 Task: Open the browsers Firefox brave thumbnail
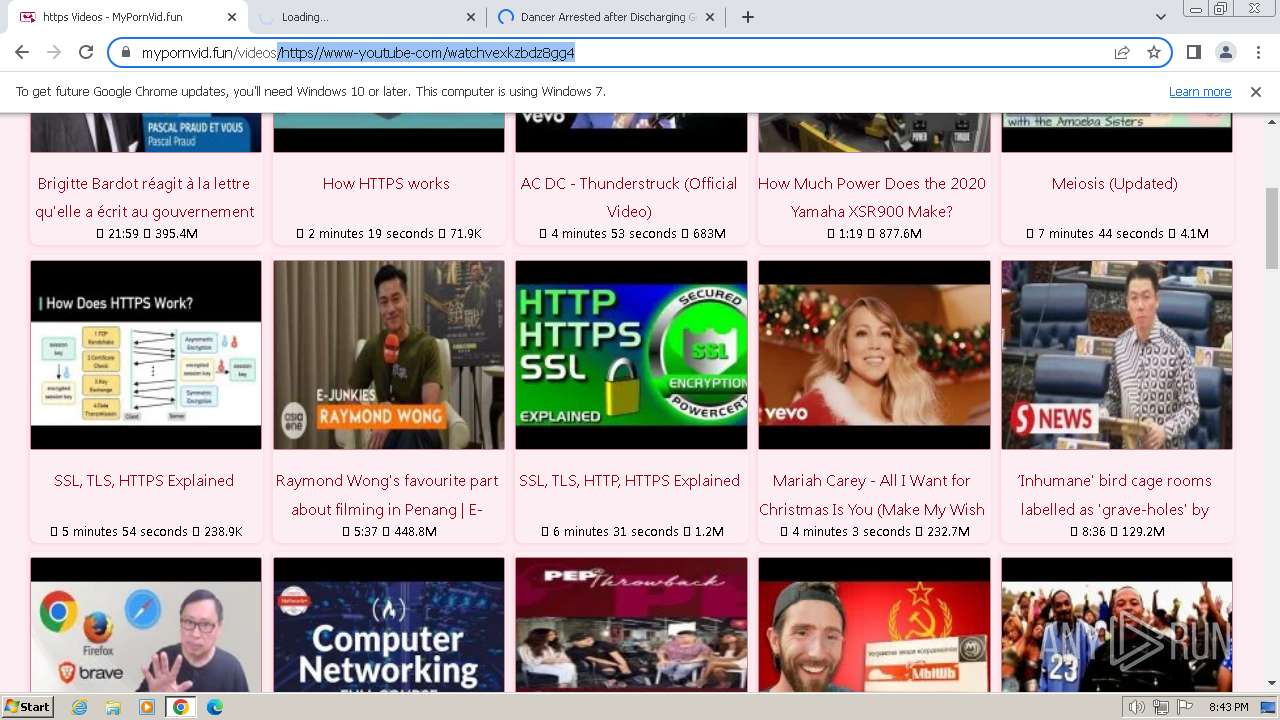[146, 625]
